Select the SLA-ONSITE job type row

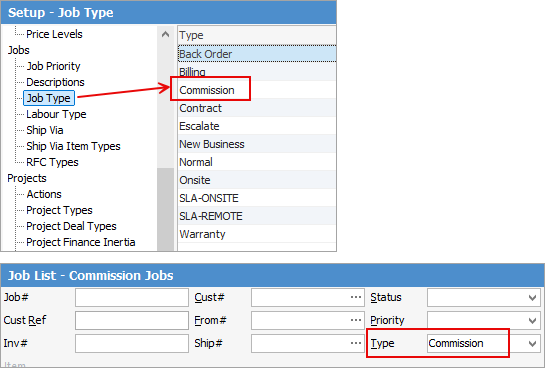[257, 198]
